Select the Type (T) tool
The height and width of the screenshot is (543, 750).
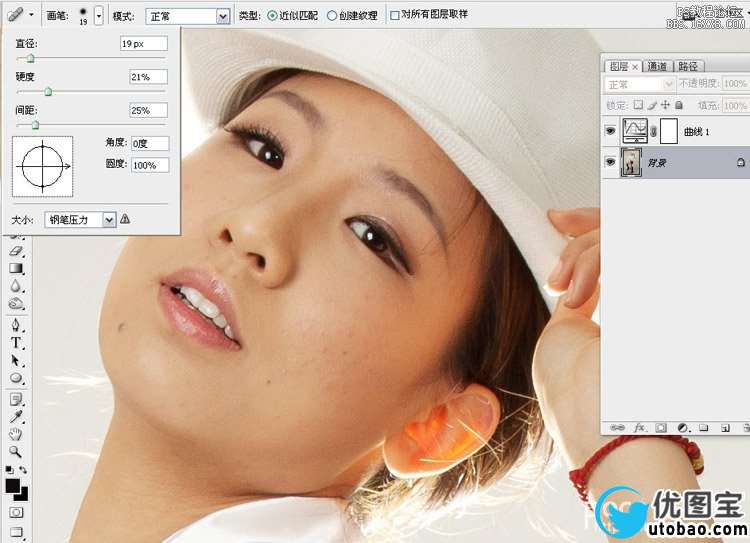pyautogui.click(x=16, y=343)
